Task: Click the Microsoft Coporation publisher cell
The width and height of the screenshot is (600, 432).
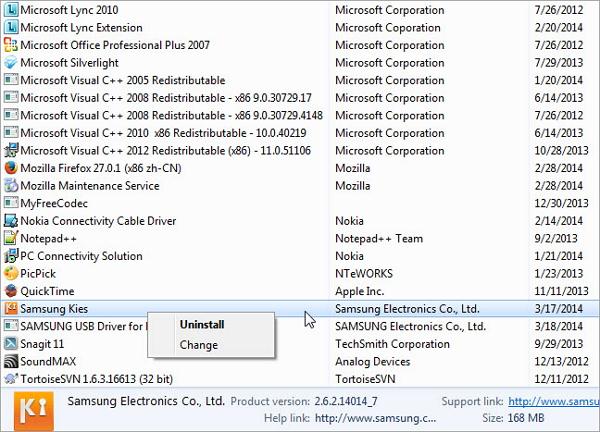Action: [x=388, y=27]
